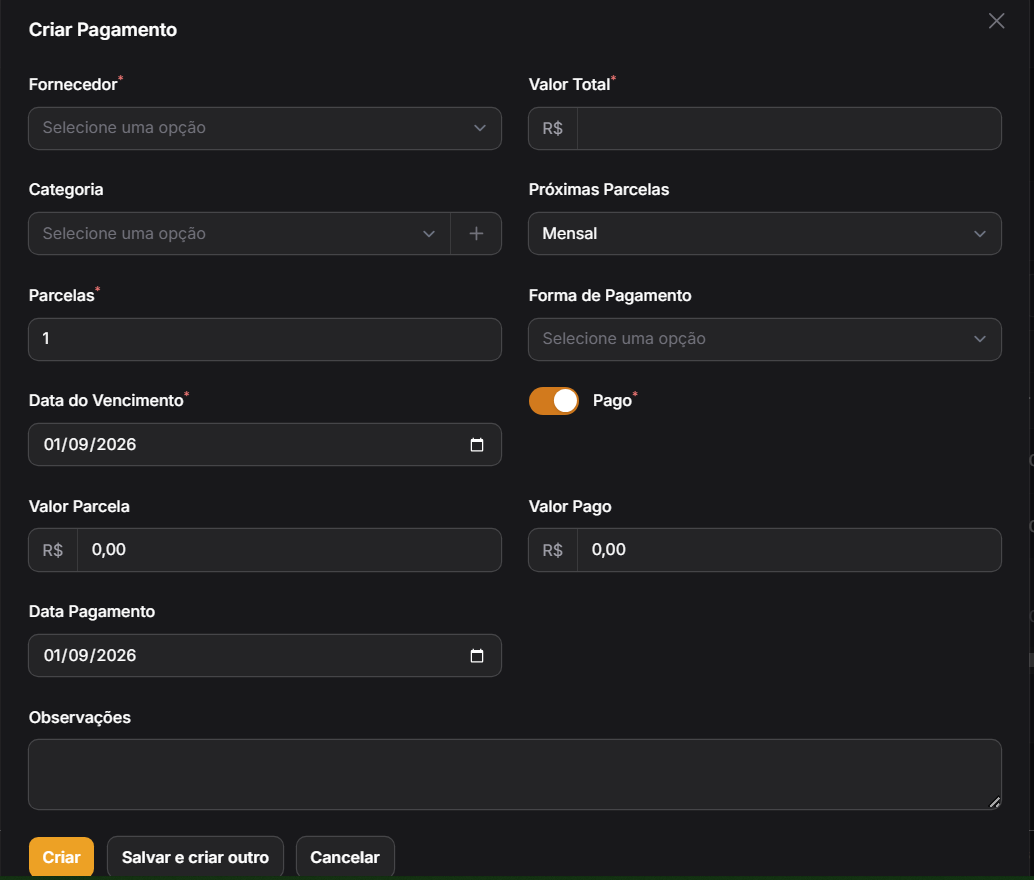
Task: Open calendar picker for Data do Vencimento
Action: tap(477, 445)
